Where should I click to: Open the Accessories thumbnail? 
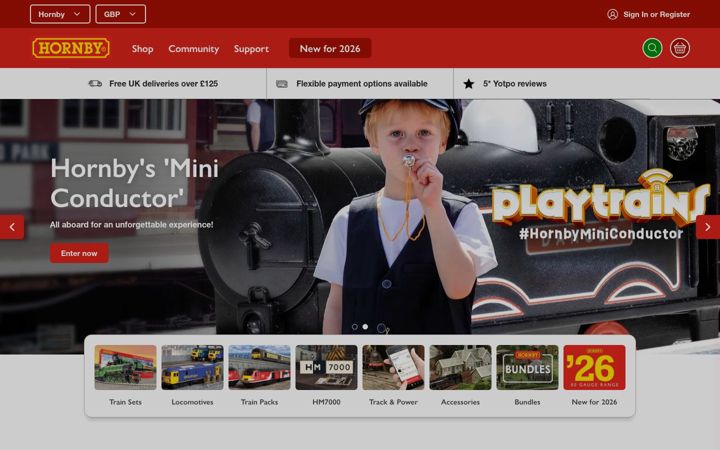(x=461, y=367)
